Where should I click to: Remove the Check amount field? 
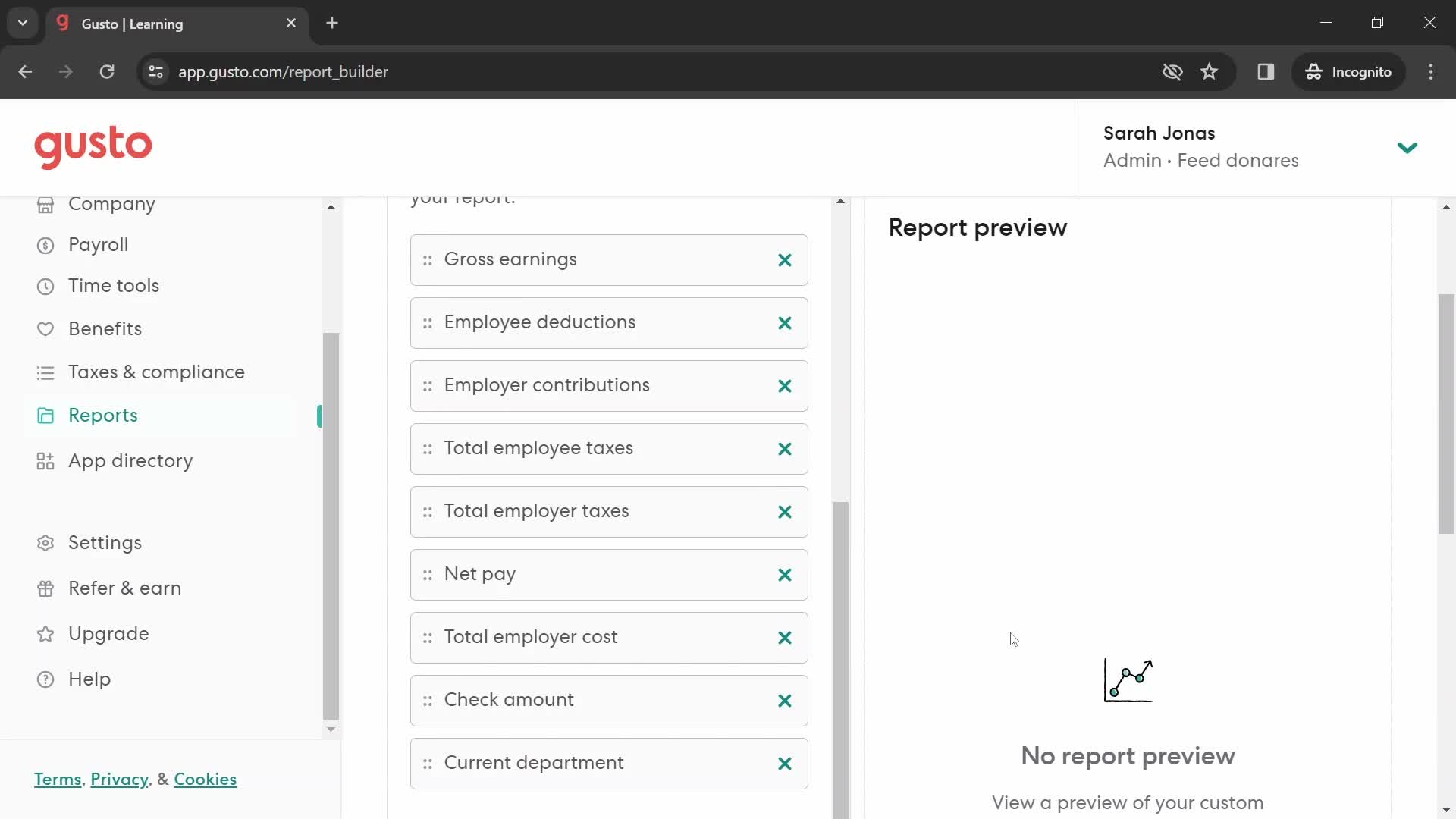click(784, 699)
